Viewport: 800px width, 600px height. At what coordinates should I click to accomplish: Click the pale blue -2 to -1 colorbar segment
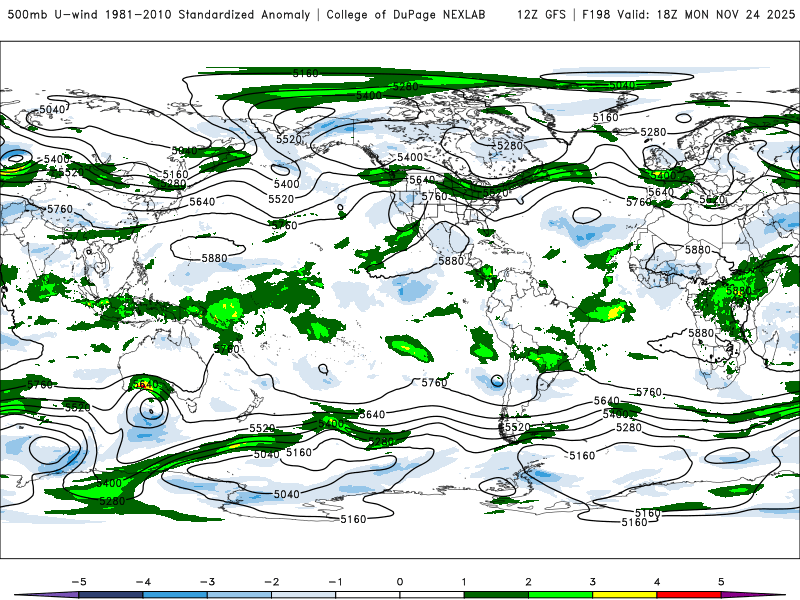pyautogui.click(x=304, y=595)
